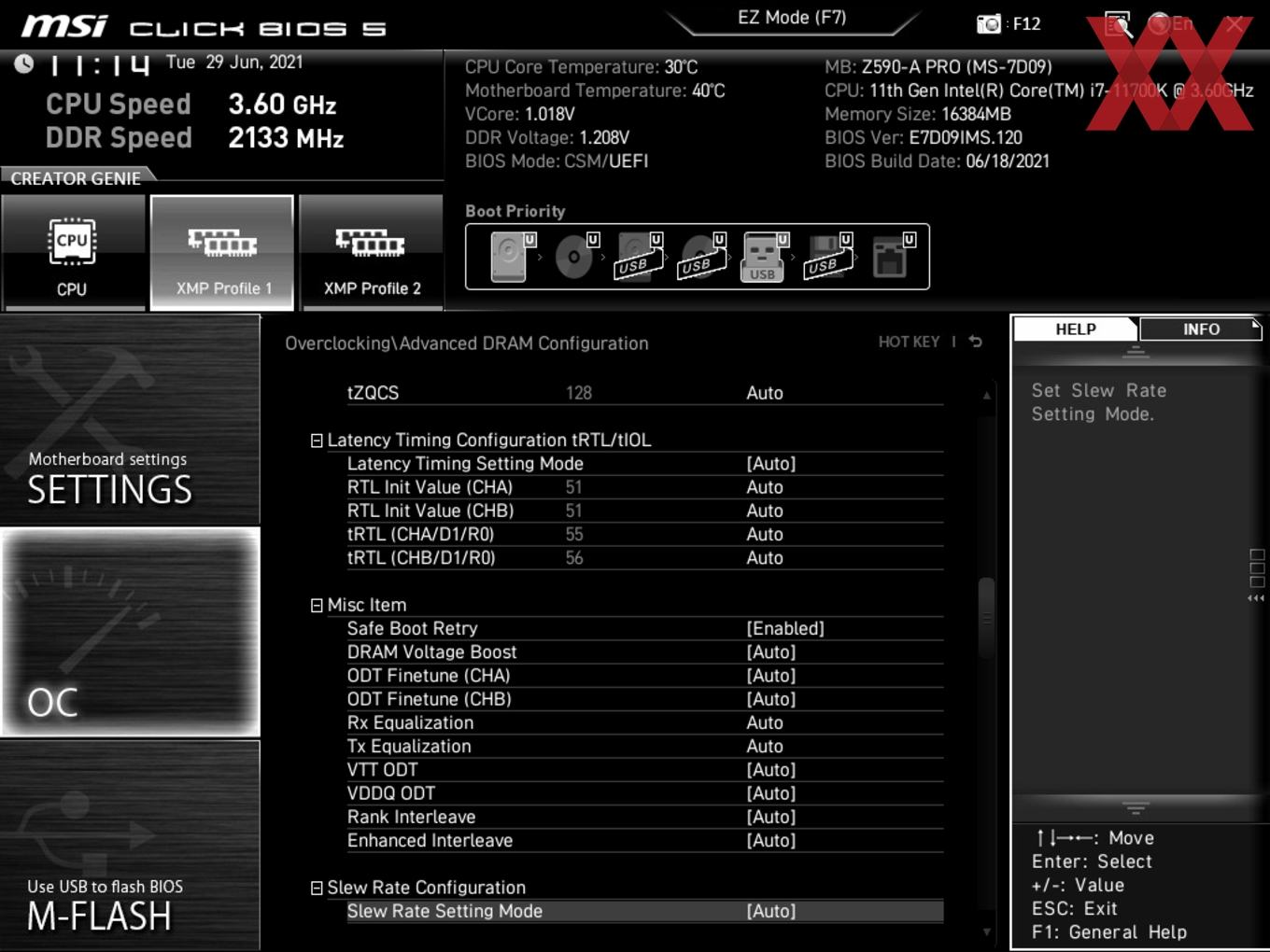Enable XMP Profile 2
The image size is (1270, 952).
pyautogui.click(x=371, y=252)
